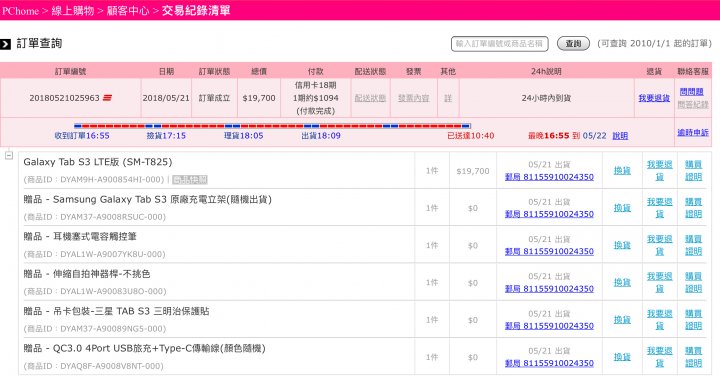This screenshot has height=377, width=720.
Task: Go to PChome in the breadcrumb
Action: pos(20,11)
